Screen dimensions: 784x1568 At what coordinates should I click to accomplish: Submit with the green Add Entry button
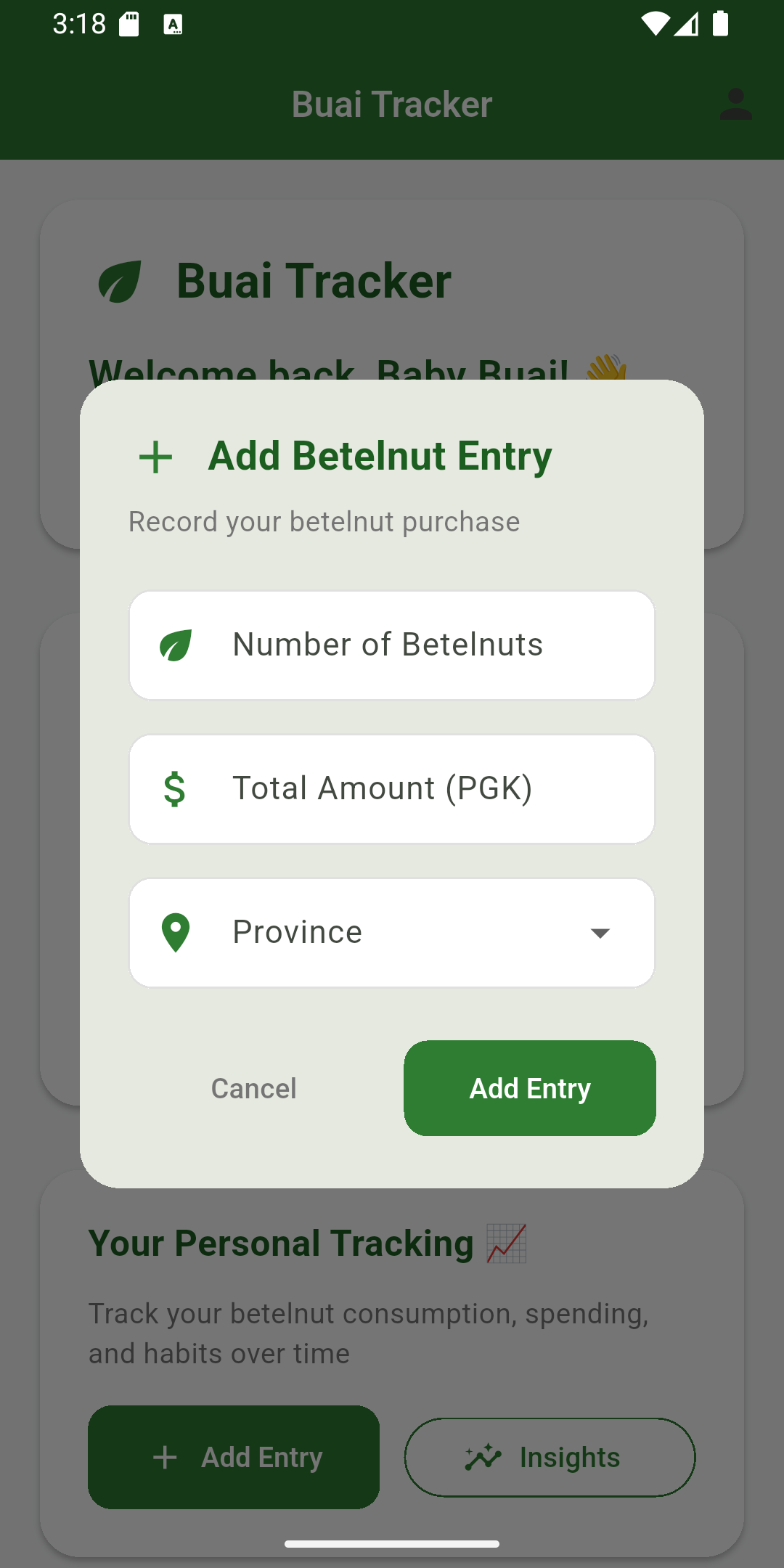tap(530, 1088)
